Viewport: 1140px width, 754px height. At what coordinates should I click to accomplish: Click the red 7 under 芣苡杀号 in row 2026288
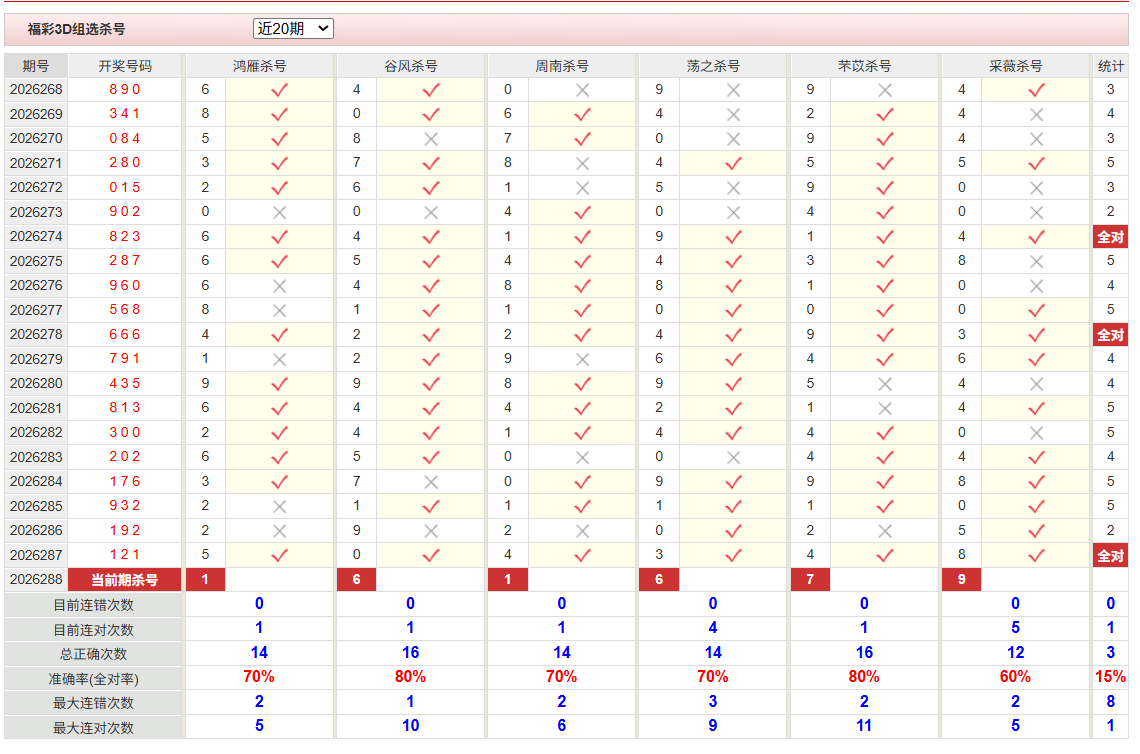[810, 579]
